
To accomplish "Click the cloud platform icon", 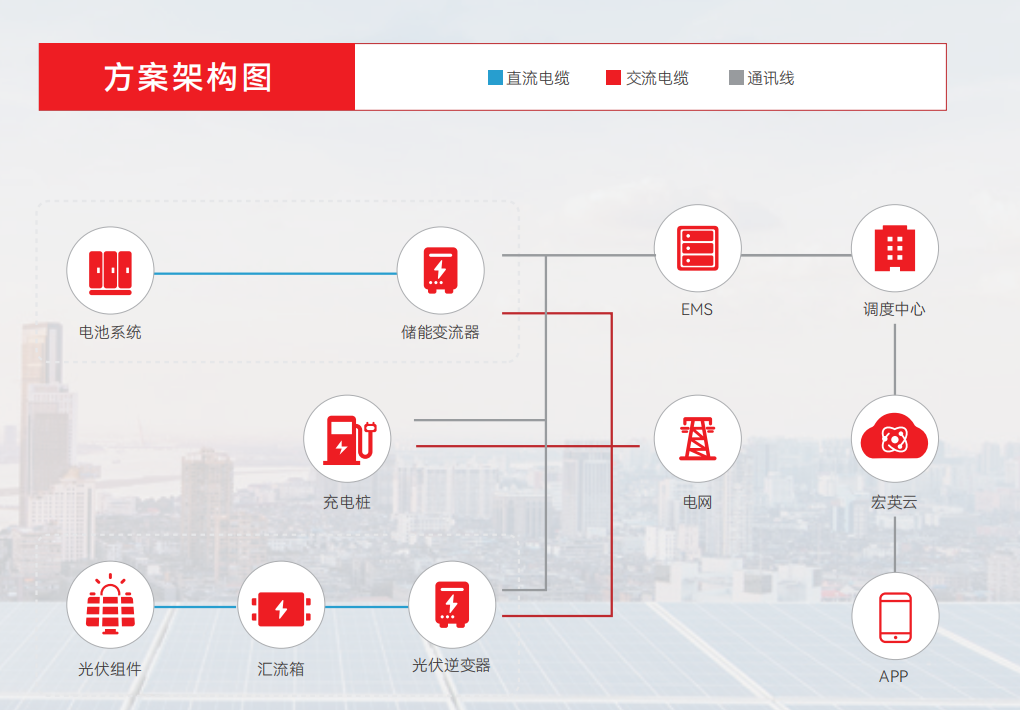I will pyautogui.click(x=894, y=438).
